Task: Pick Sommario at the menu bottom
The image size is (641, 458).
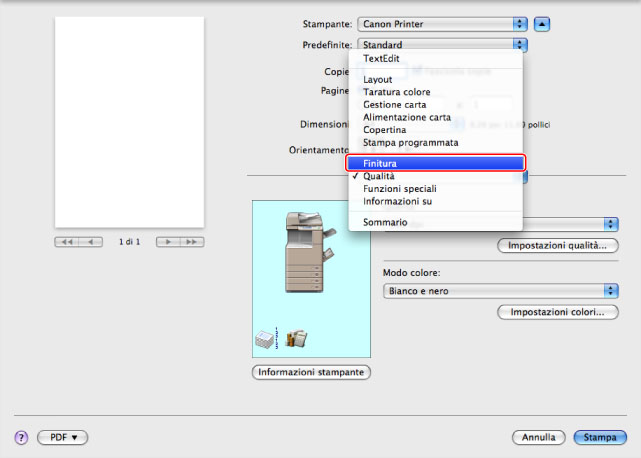Action: [384, 222]
